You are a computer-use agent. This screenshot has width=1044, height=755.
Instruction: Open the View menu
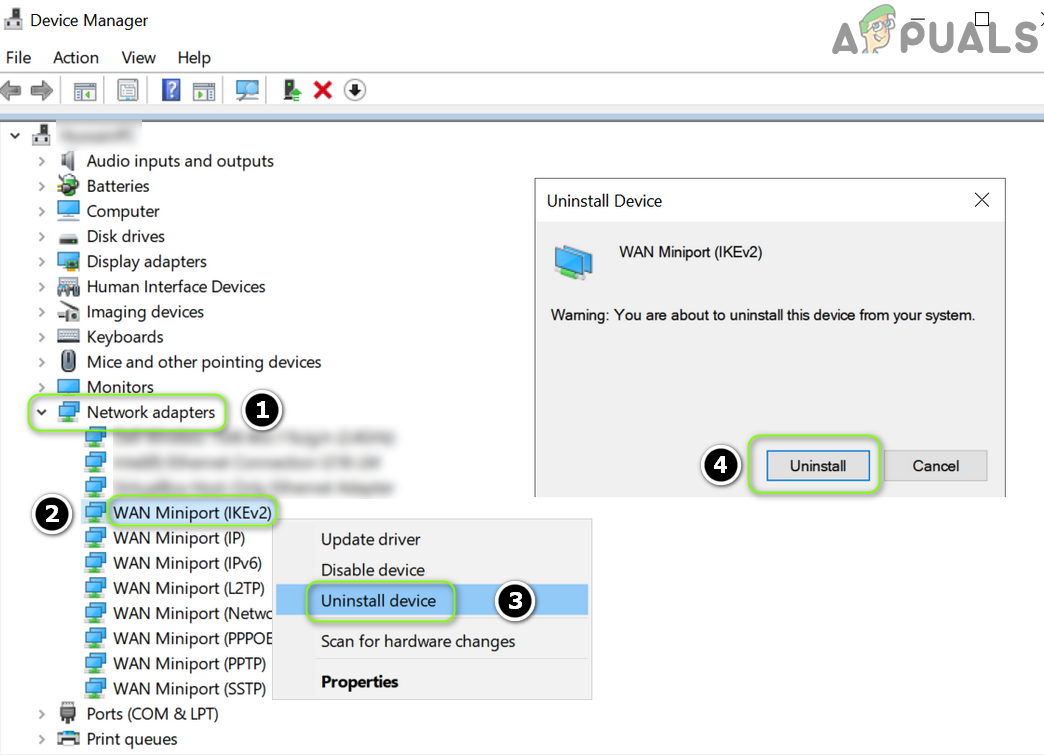(x=138, y=58)
